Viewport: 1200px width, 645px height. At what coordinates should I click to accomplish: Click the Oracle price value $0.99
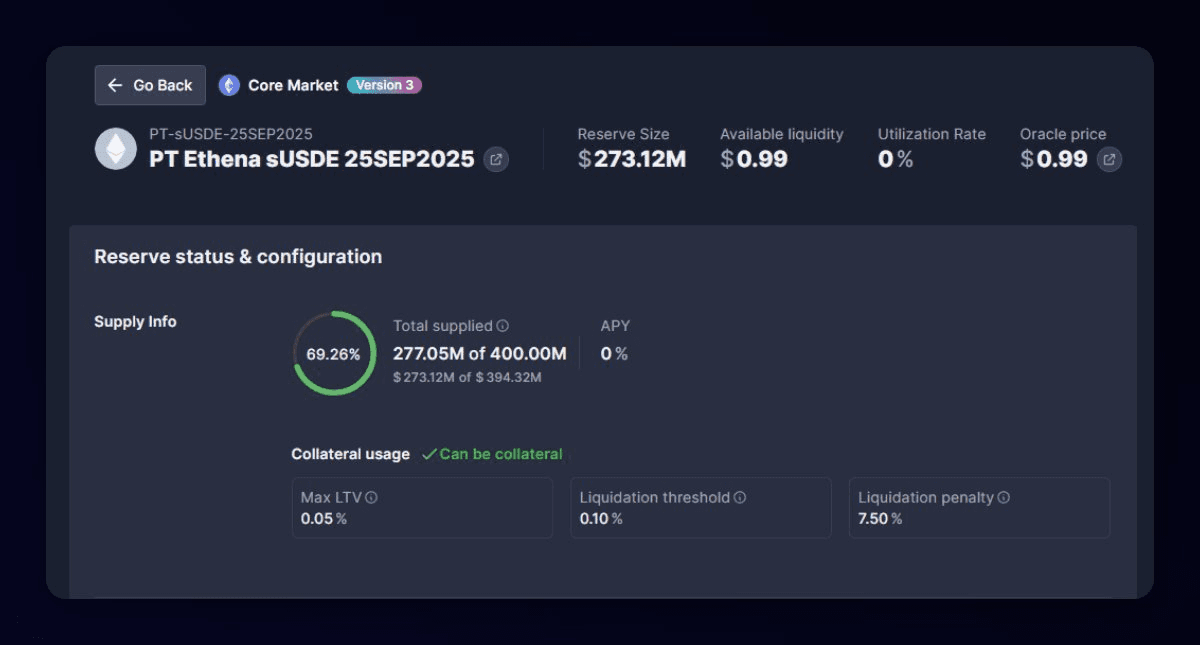point(1054,159)
